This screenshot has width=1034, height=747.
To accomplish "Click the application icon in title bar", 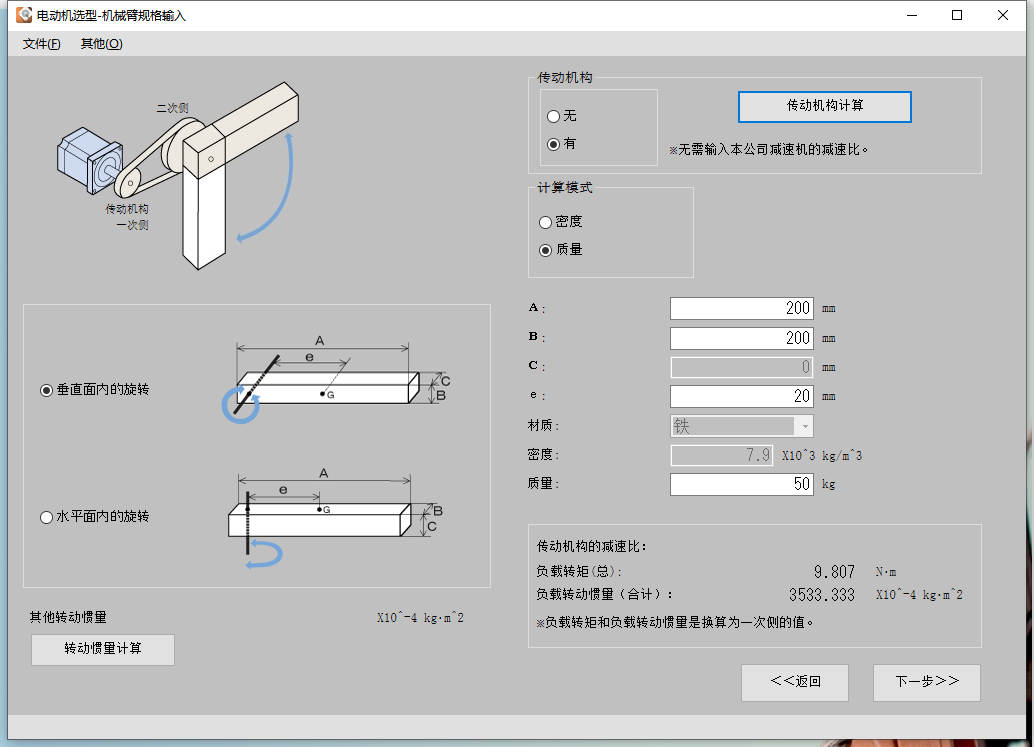I will 24,15.
